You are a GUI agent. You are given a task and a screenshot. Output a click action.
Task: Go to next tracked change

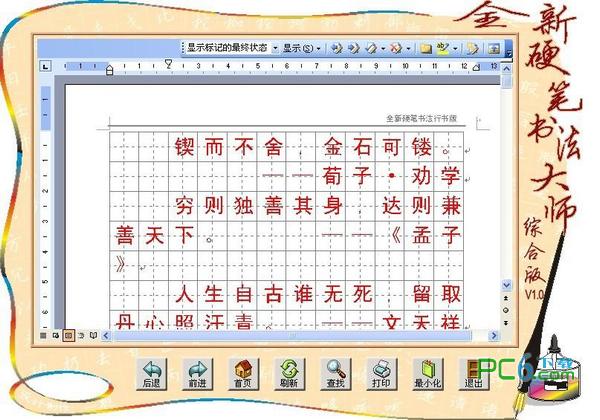click(x=354, y=48)
